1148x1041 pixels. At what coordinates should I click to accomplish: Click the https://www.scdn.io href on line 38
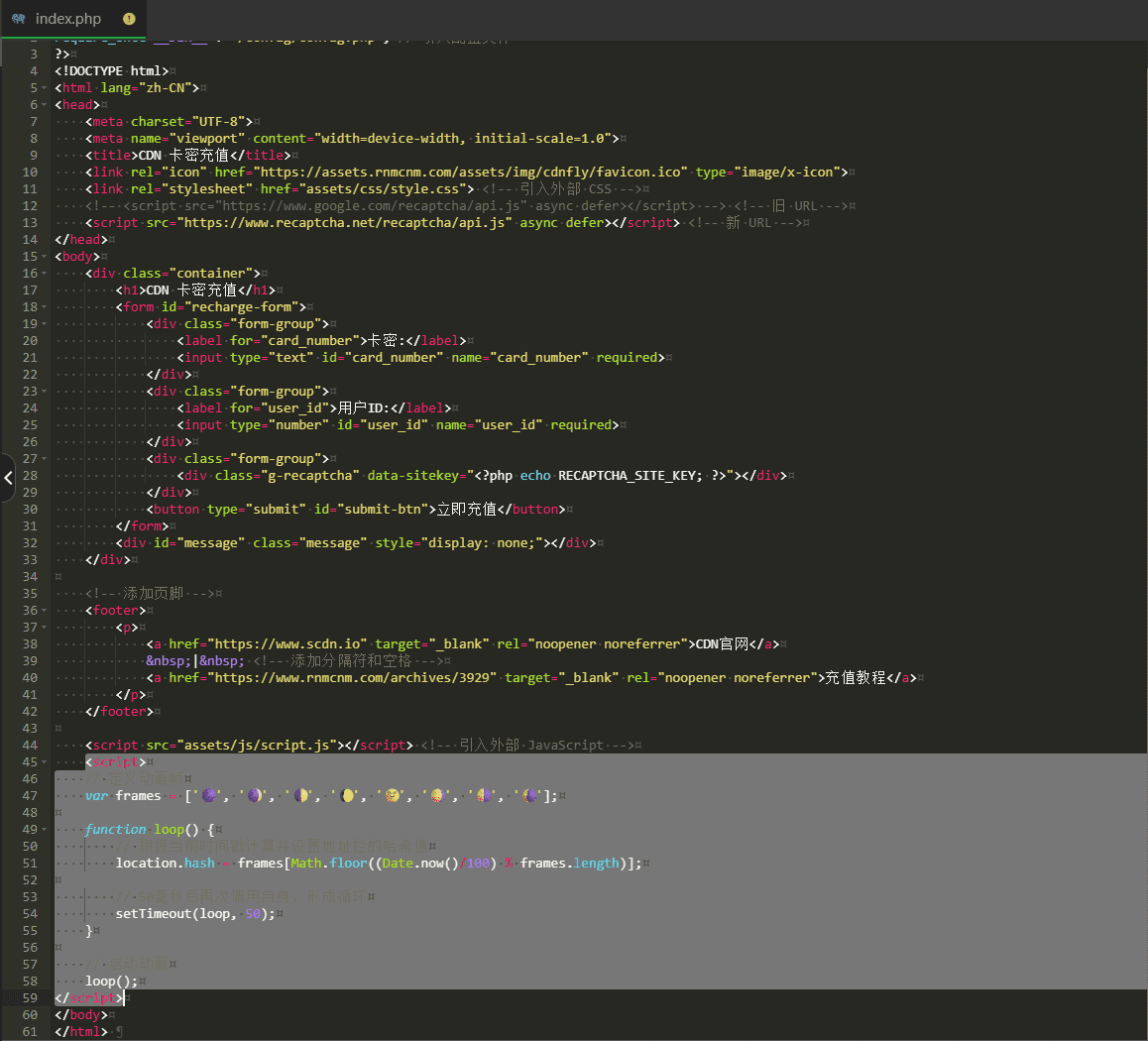[287, 643]
